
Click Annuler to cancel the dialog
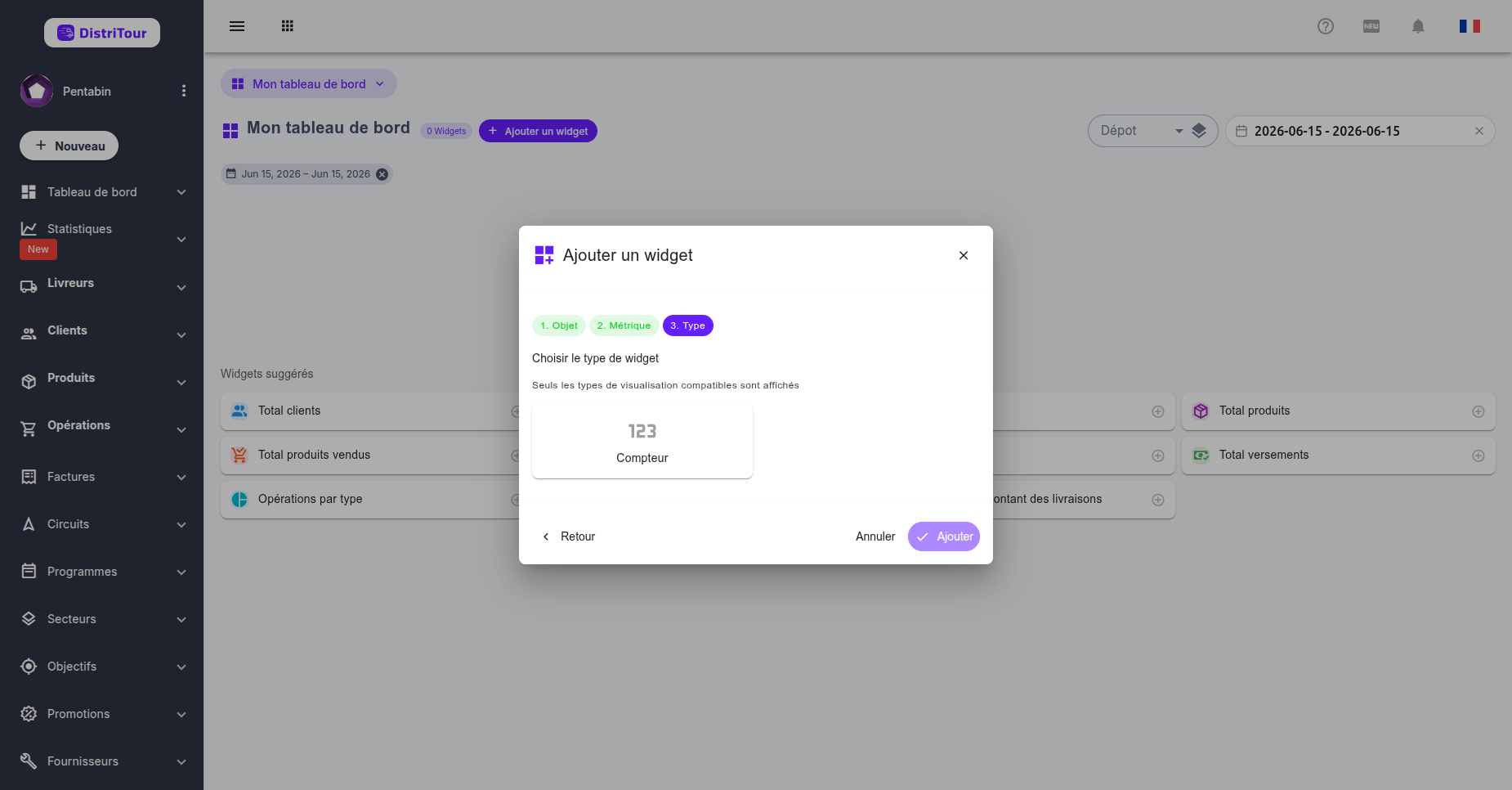[x=875, y=536]
